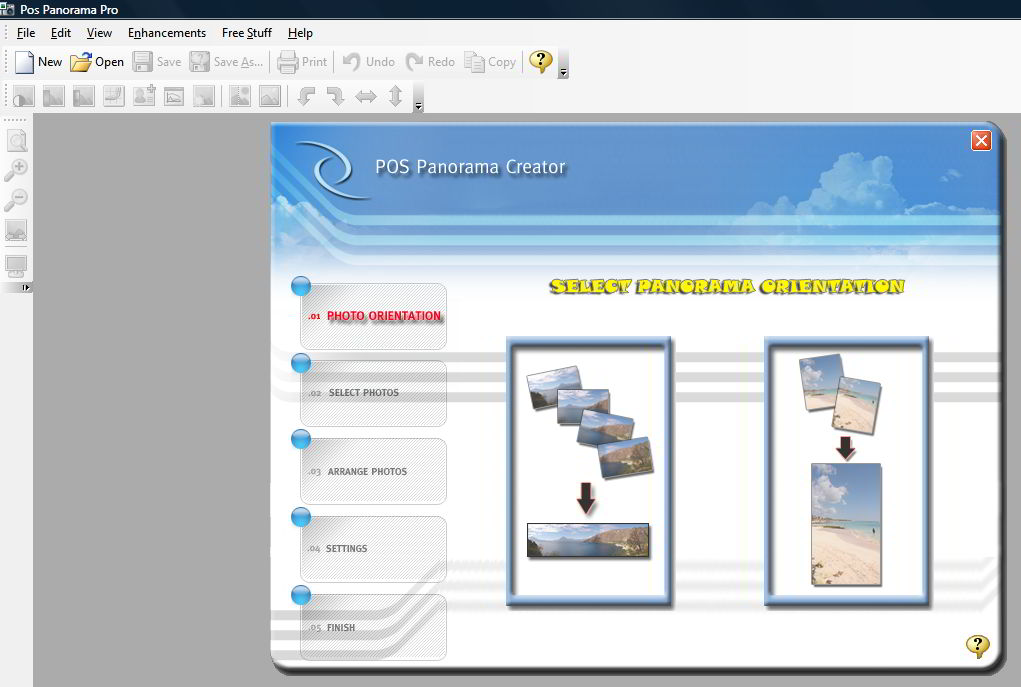Close the POS Panorama Creator wizard
Screen dimensions: 1021x687
click(x=981, y=141)
